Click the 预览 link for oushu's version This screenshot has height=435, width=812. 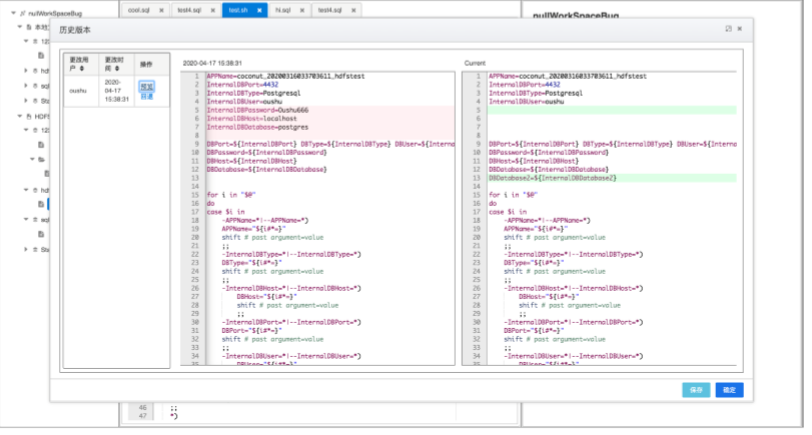click(146, 87)
